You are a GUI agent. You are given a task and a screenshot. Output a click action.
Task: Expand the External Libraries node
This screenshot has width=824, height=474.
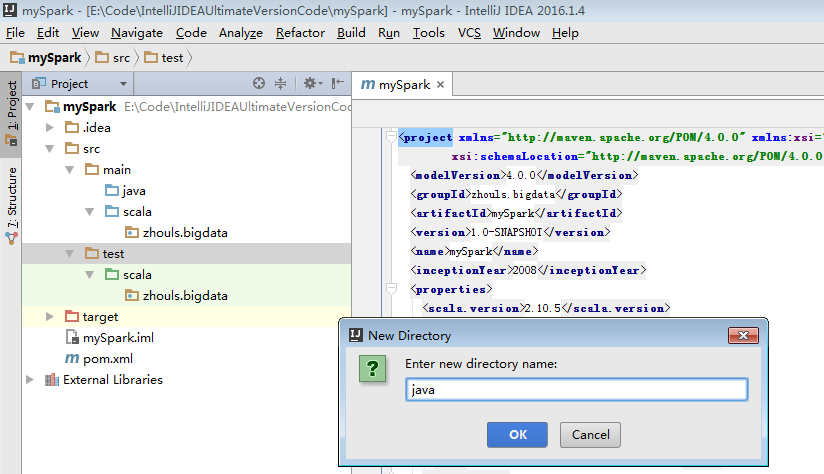point(30,379)
